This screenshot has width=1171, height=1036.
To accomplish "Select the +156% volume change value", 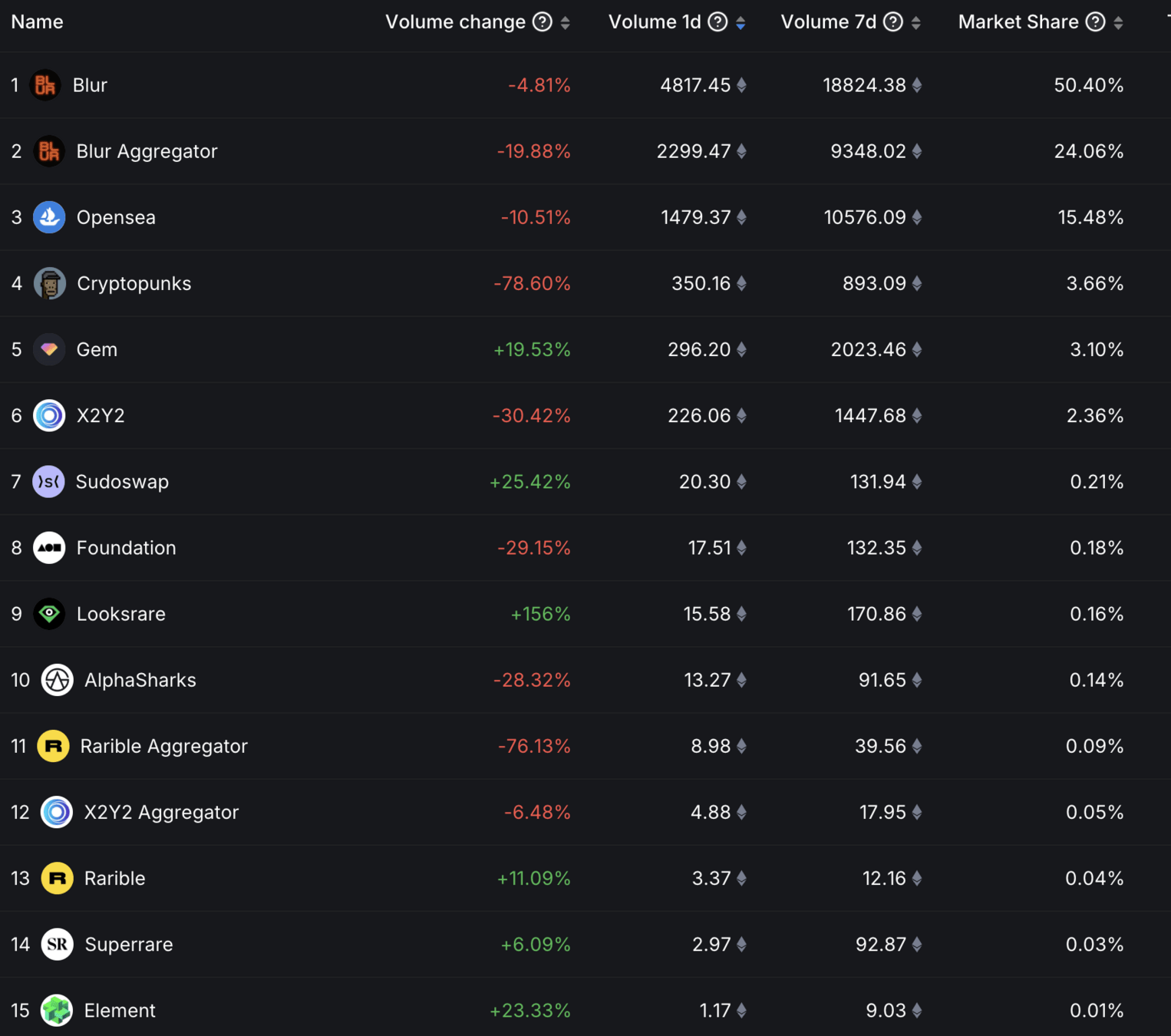I will pyautogui.click(x=540, y=614).
